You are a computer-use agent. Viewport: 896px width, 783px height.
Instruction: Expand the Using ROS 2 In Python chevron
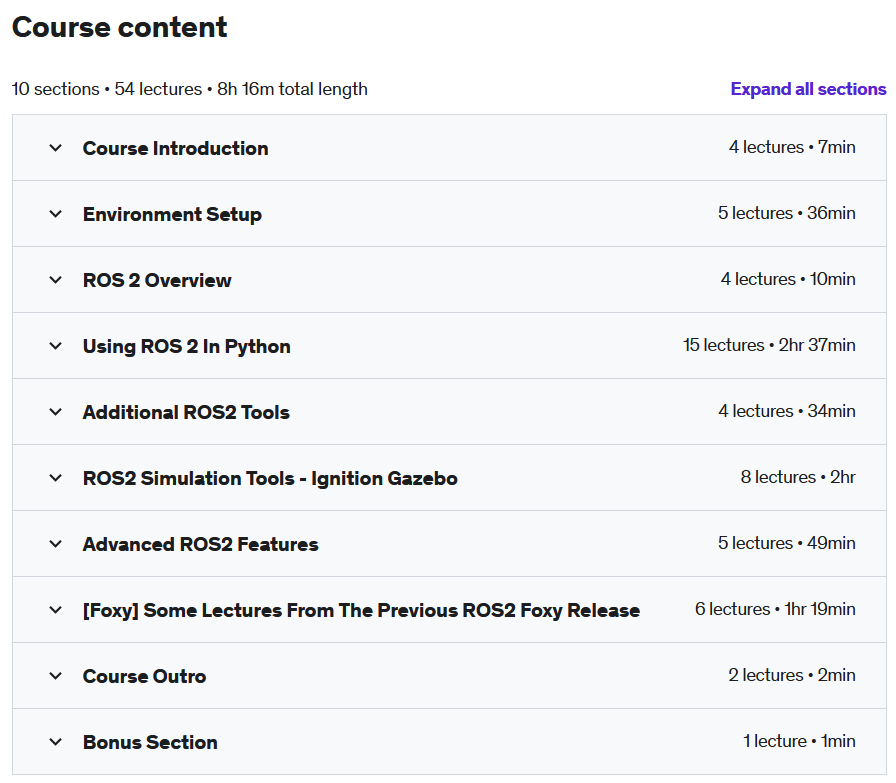pyautogui.click(x=55, y=346)
